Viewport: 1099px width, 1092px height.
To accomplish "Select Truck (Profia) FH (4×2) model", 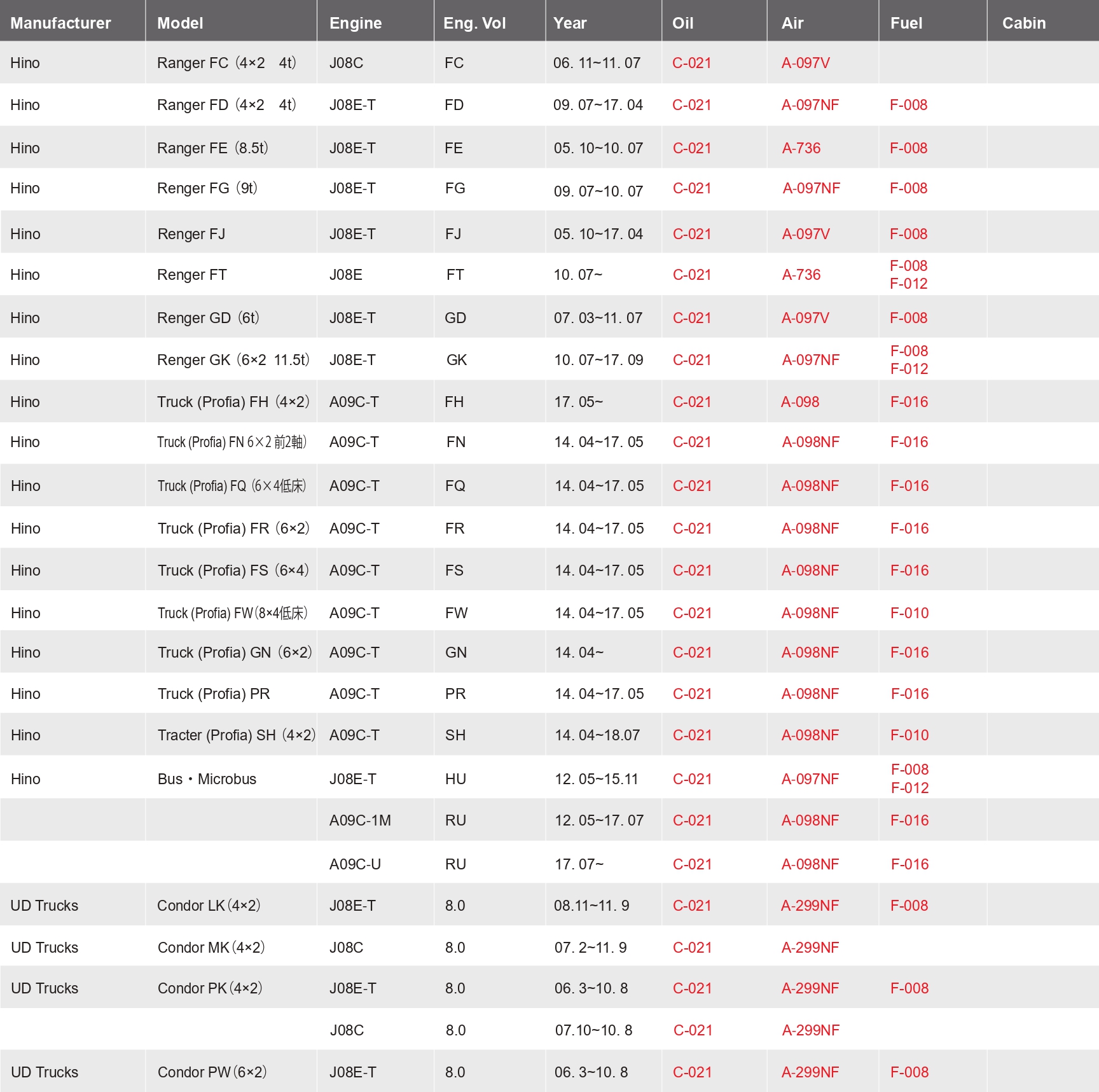I will pyautogui.click(x=233, y=402).
